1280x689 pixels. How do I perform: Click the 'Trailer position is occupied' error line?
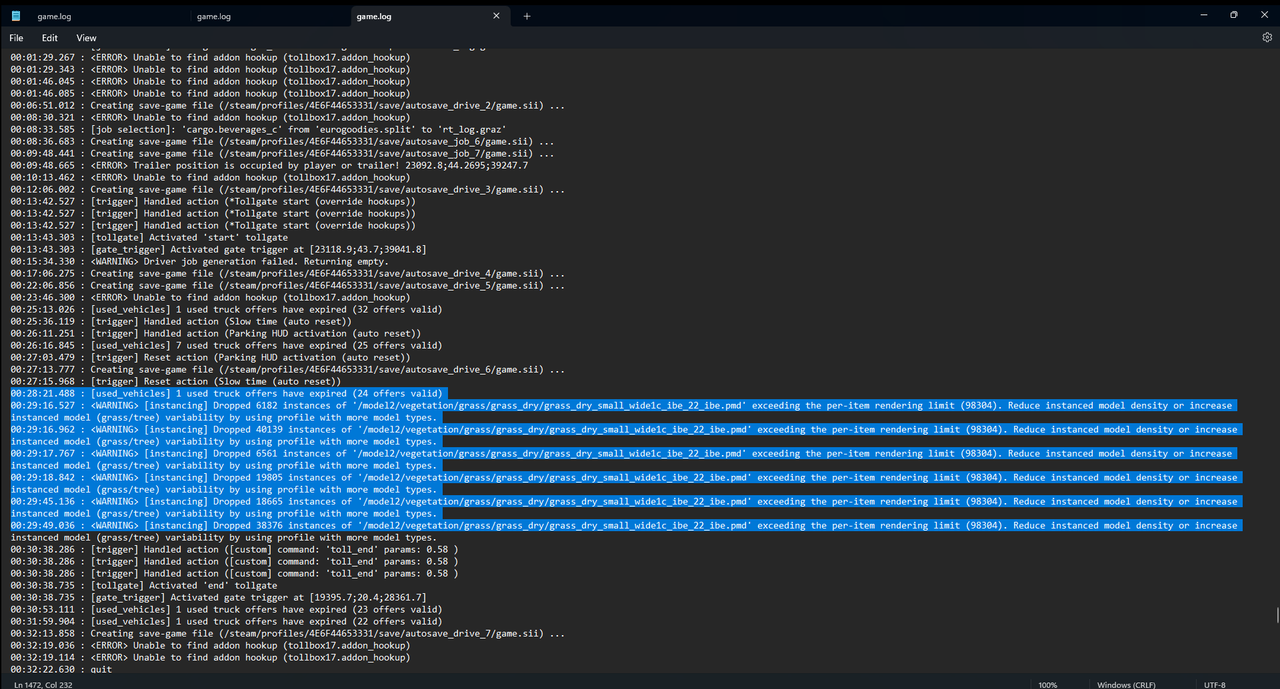269,165
